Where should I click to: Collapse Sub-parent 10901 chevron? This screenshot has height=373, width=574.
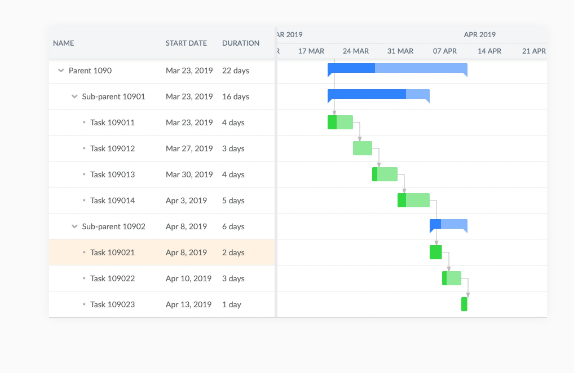74,97
